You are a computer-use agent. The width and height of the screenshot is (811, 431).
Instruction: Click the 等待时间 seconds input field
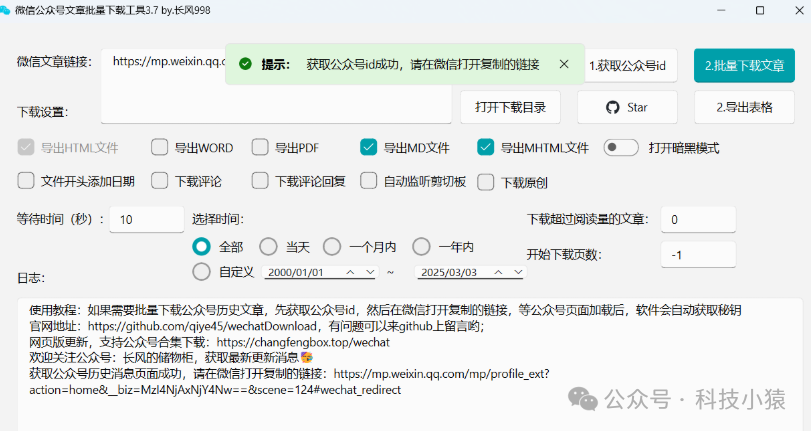pos(147,219)
